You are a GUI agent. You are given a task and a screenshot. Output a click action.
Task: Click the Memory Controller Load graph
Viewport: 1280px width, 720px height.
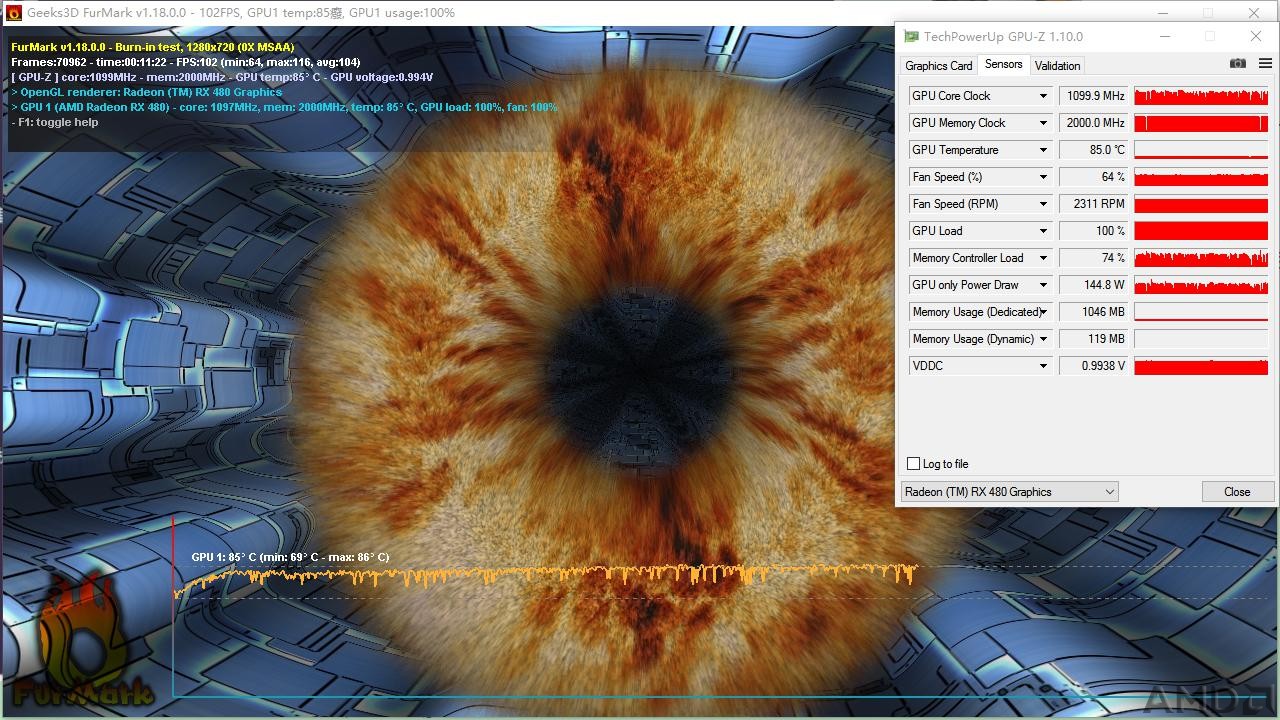[1201, 258]
